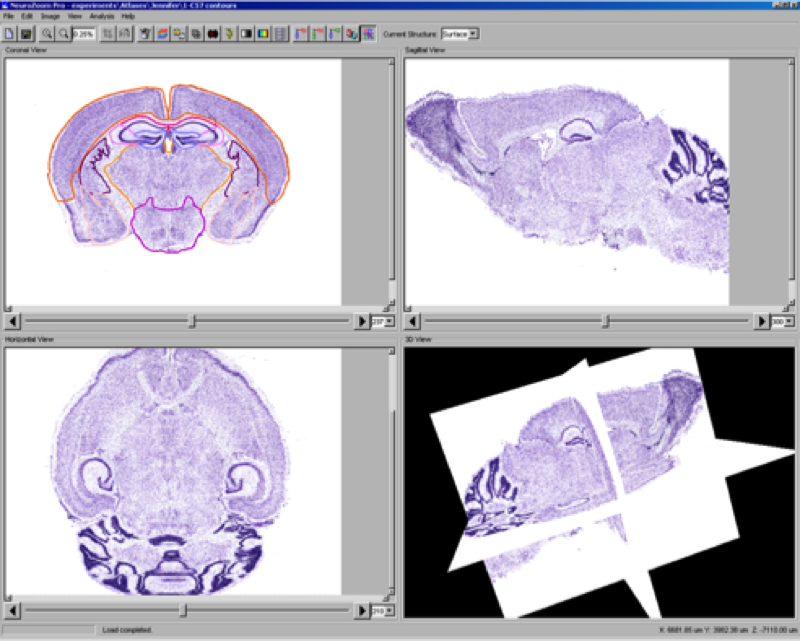
Task: Click the save disk icon in toolbar
Action: tap(26, 33)
